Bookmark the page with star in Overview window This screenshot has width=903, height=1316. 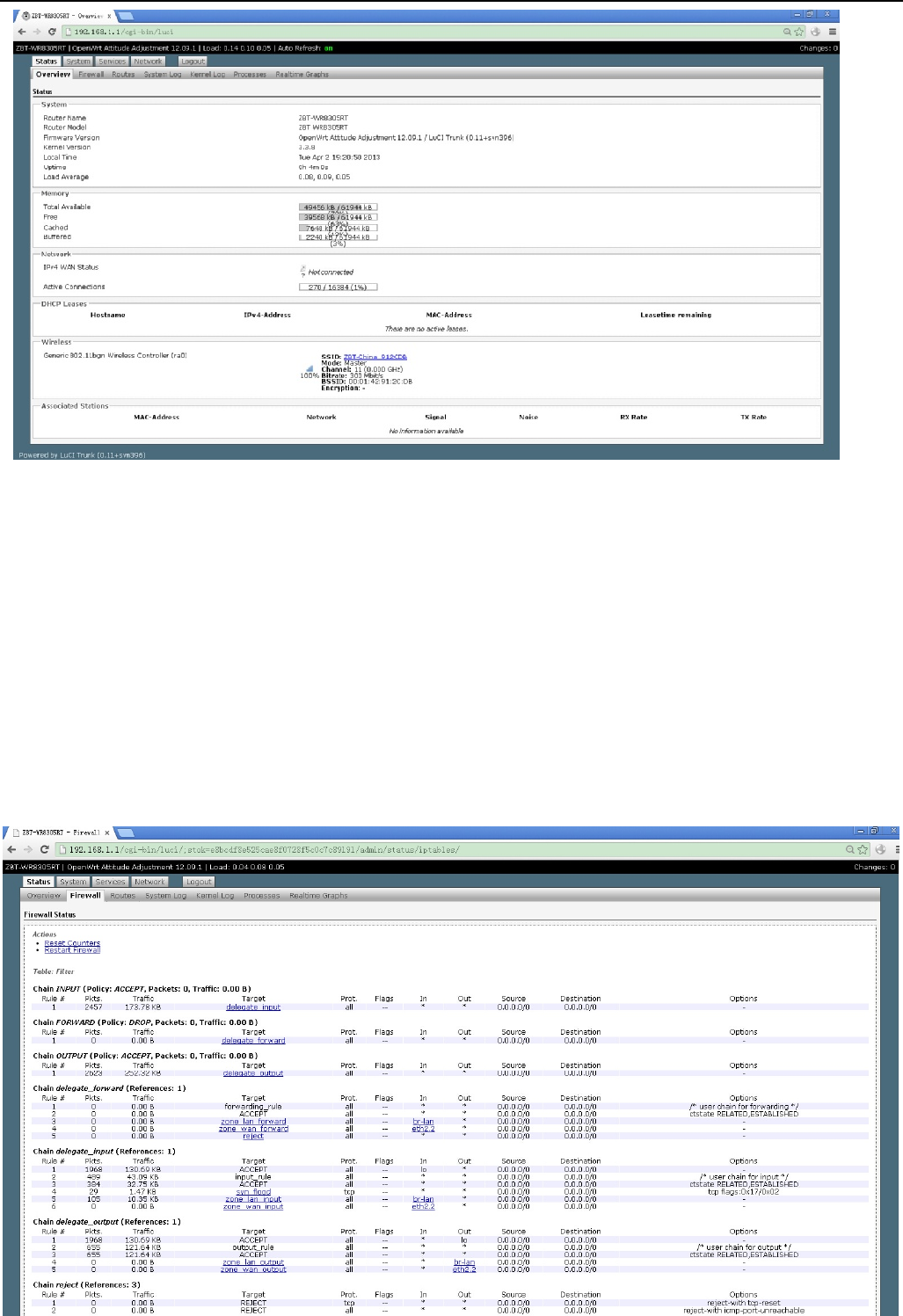798,32
